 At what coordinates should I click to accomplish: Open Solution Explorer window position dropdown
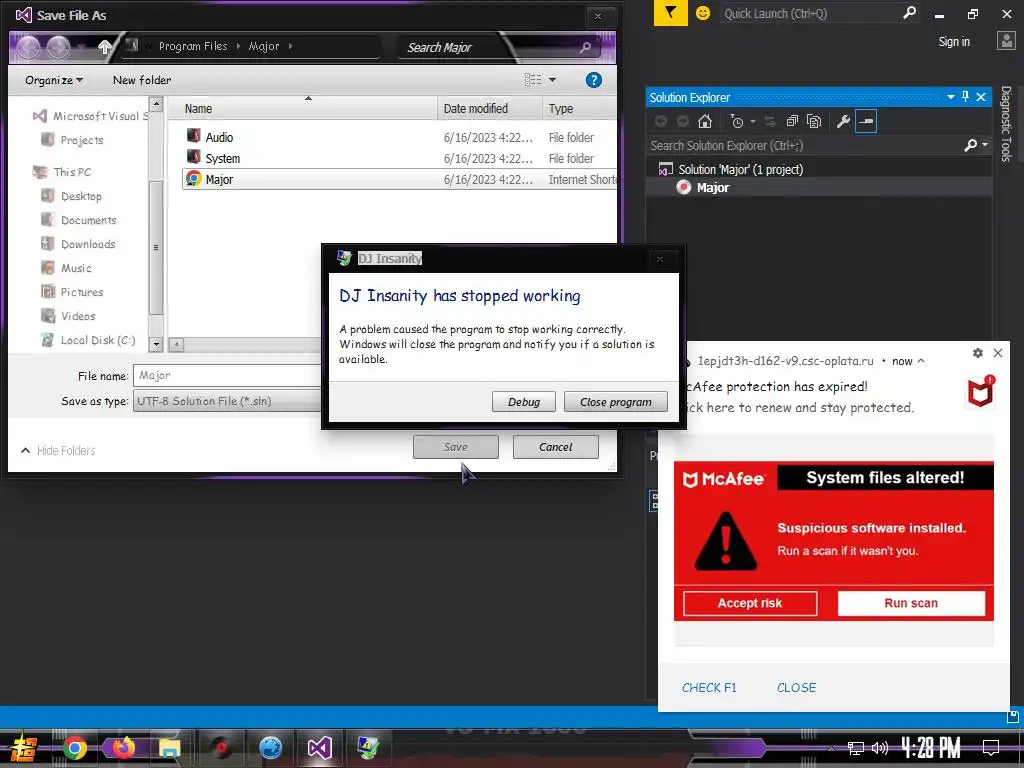point(951,97)
